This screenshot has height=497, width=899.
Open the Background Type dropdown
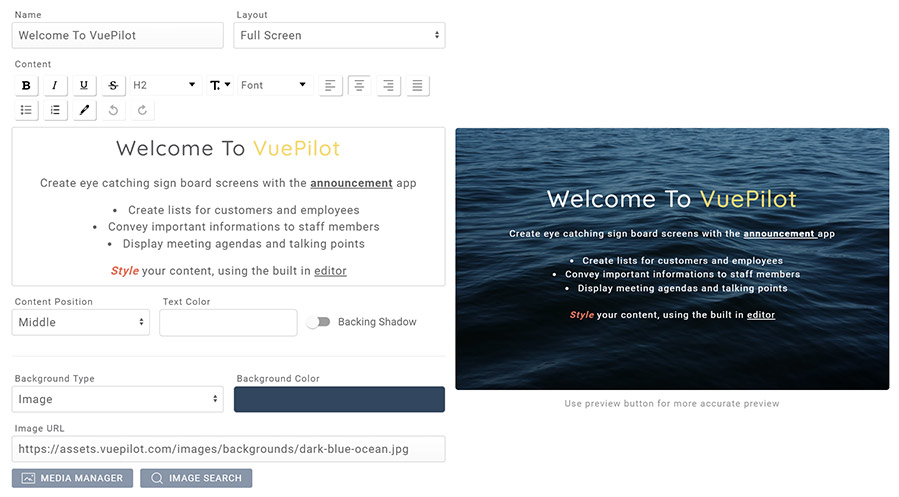click(118, 399)
